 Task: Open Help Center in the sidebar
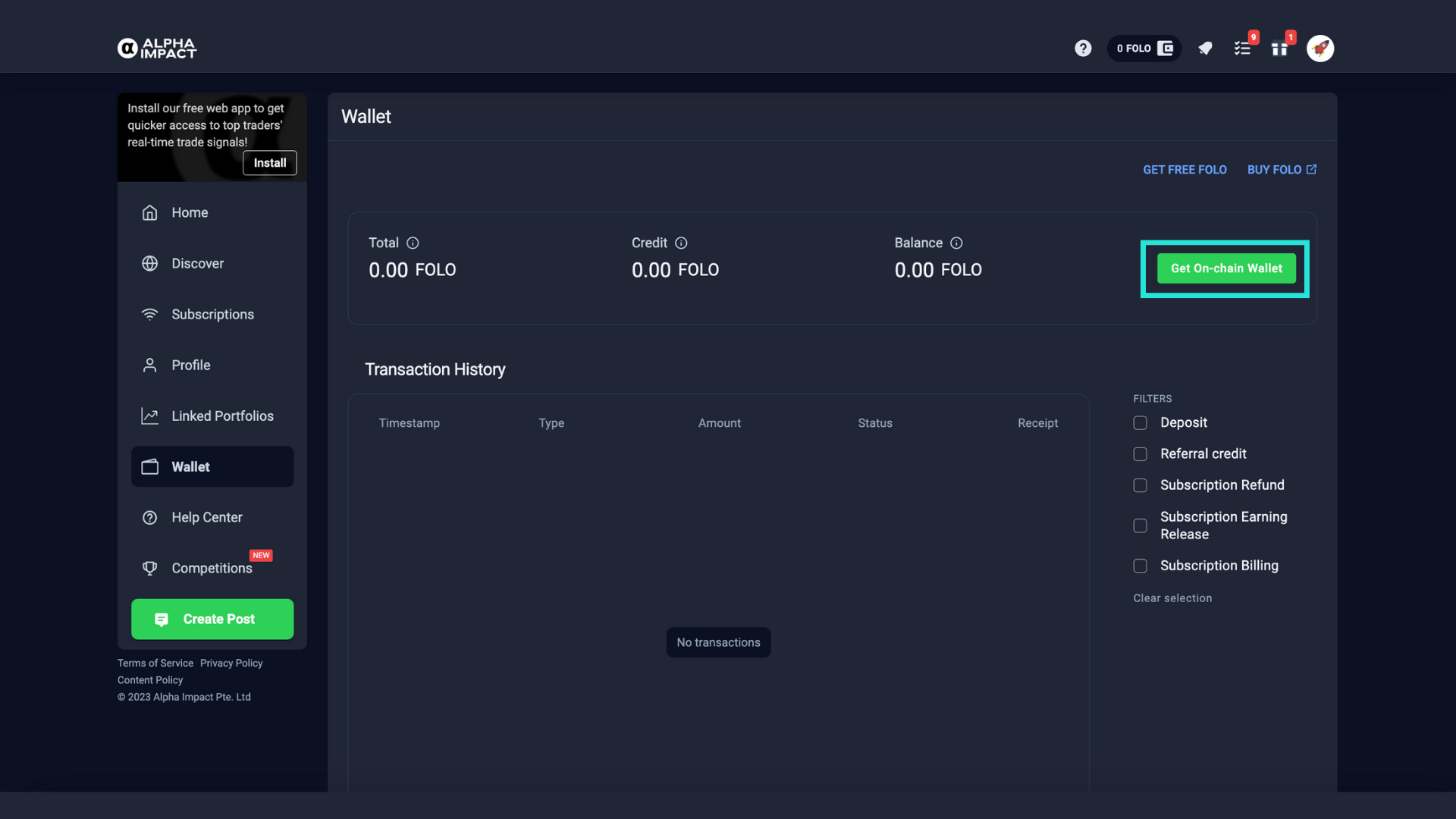pyautogui.click(x=212, y=517)
